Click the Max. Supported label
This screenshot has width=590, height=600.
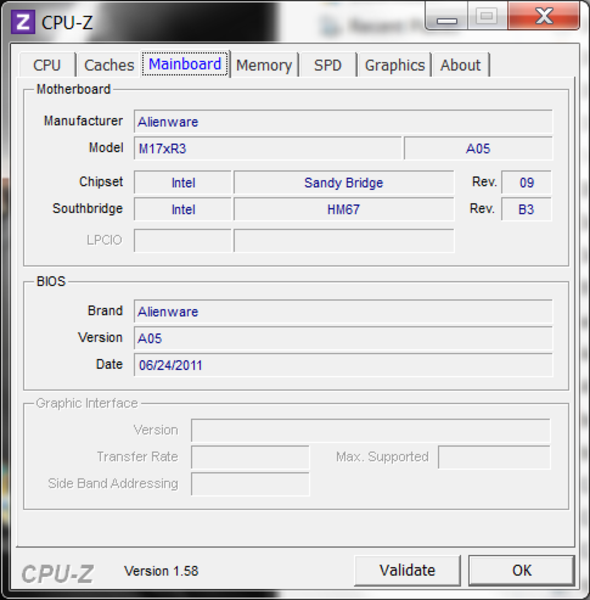point(382,457)
